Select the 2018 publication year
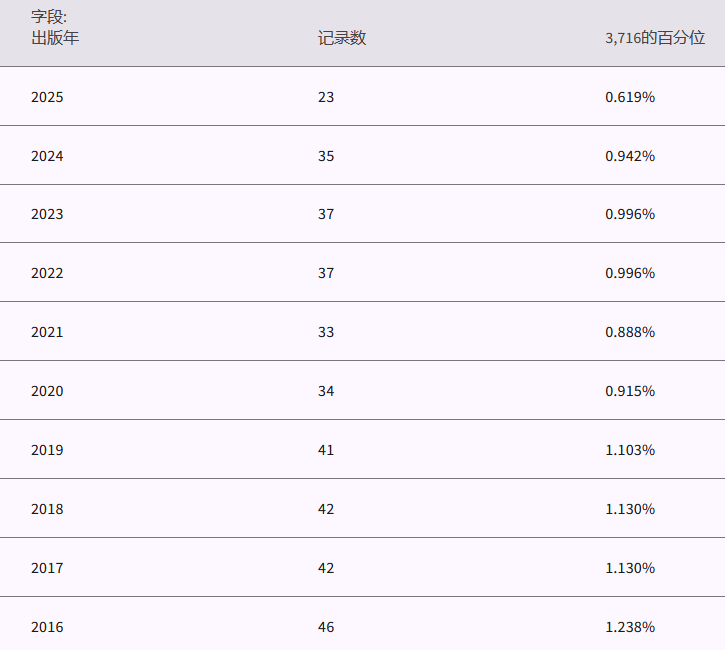The width and height of the screenshot is (725, 650). (x=47, y=509)
